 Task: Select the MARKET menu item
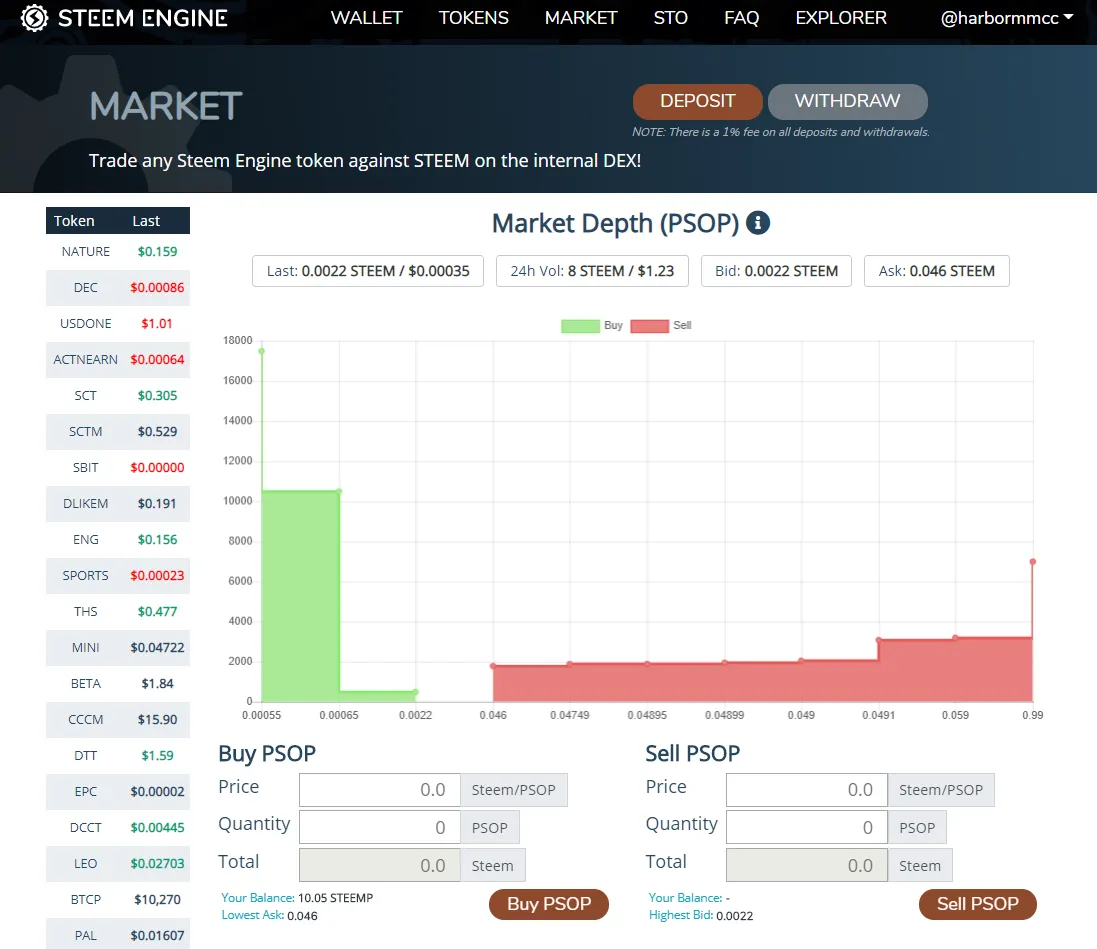[x=581, y=18]
